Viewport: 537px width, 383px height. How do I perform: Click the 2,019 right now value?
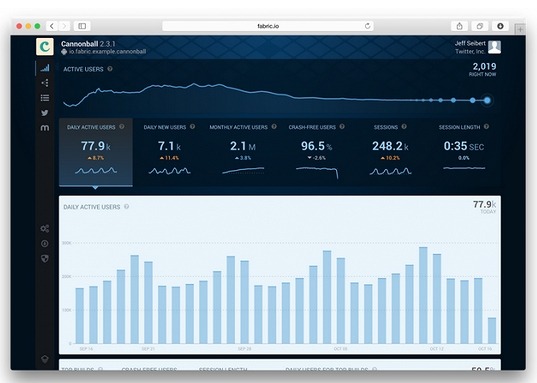point(484,66)
